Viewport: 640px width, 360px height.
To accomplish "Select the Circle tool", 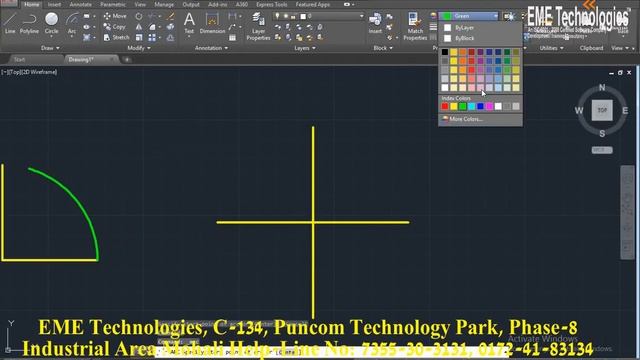I will coord(51,23).
